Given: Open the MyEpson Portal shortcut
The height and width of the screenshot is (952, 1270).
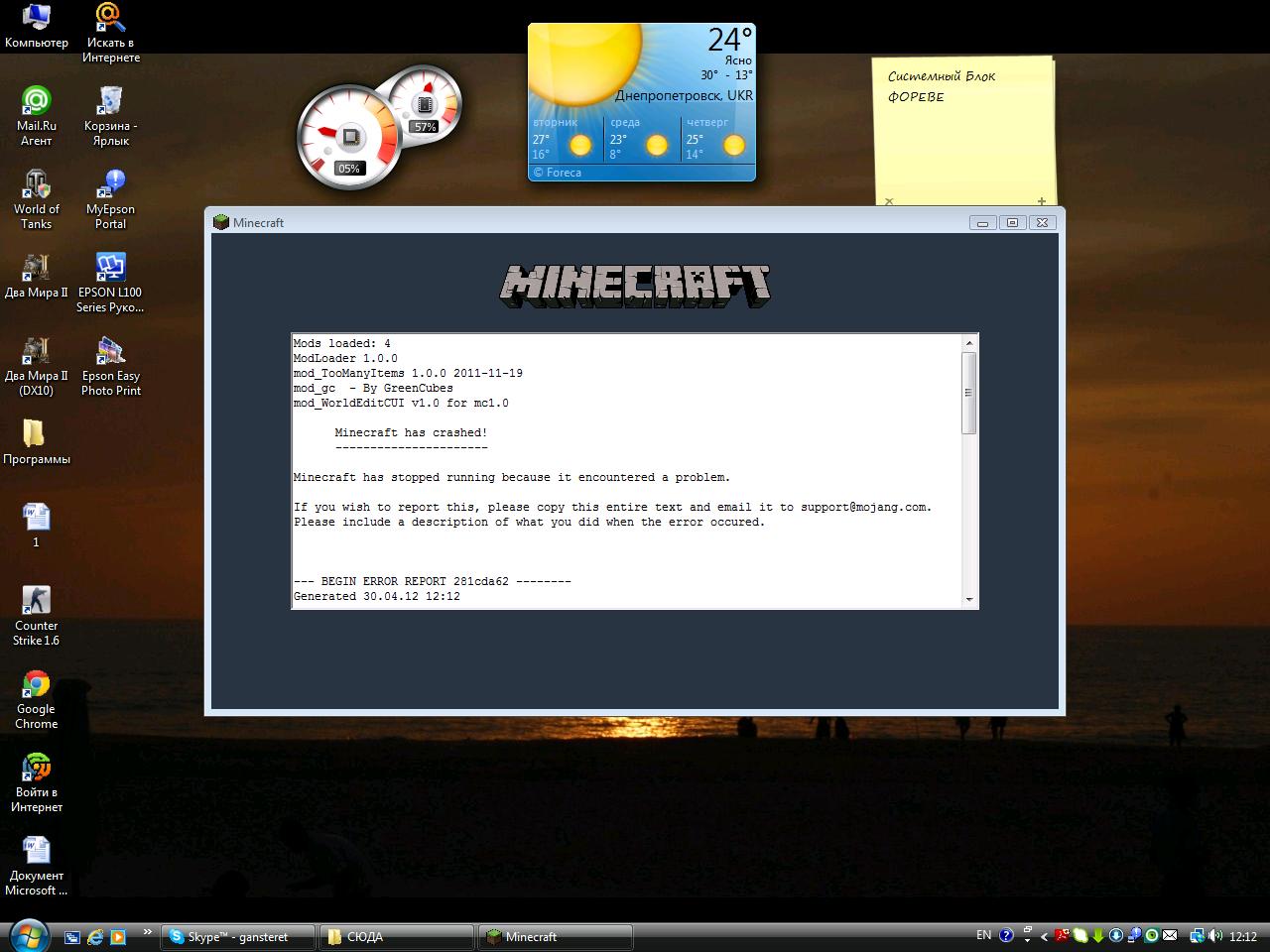Looking at the screenshot, I should click(110, 200).
